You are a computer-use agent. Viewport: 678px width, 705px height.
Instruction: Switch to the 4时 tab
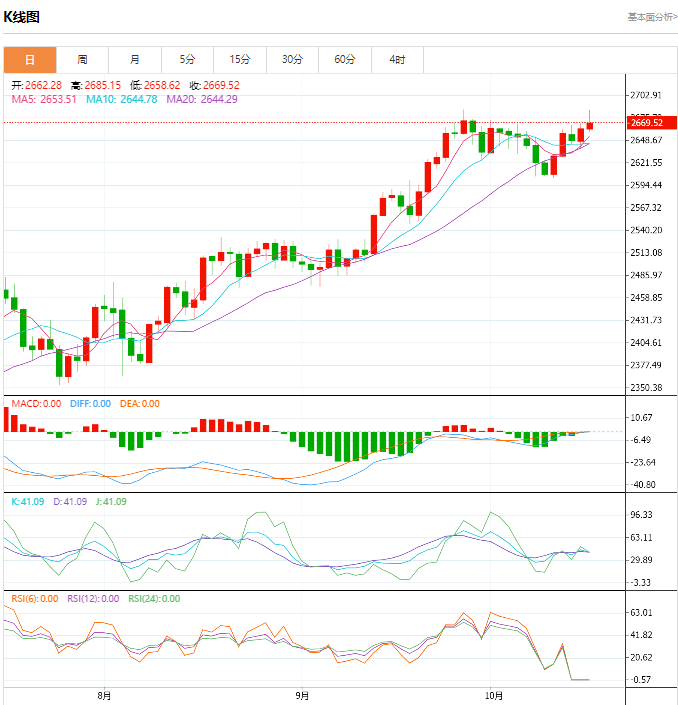point(397,60)
